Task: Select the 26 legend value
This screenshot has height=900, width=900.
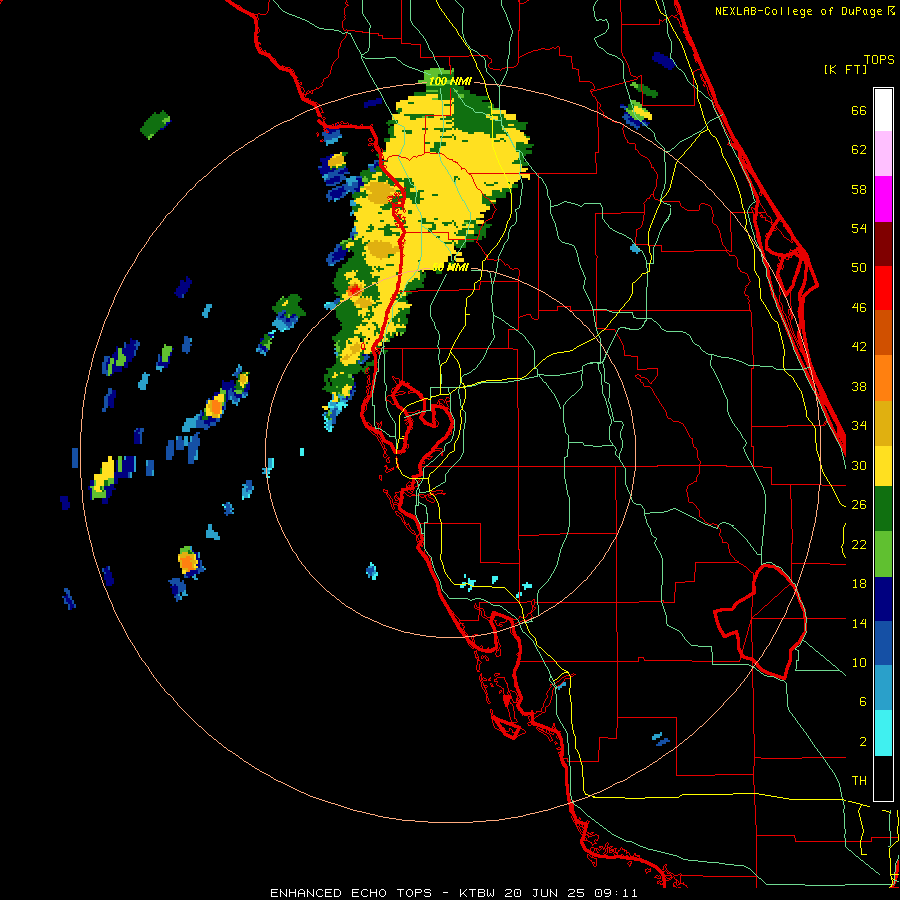Action: [859, 505]
